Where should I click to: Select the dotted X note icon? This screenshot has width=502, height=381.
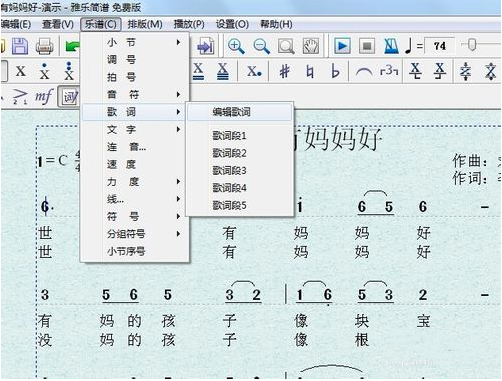click(254, 71)
